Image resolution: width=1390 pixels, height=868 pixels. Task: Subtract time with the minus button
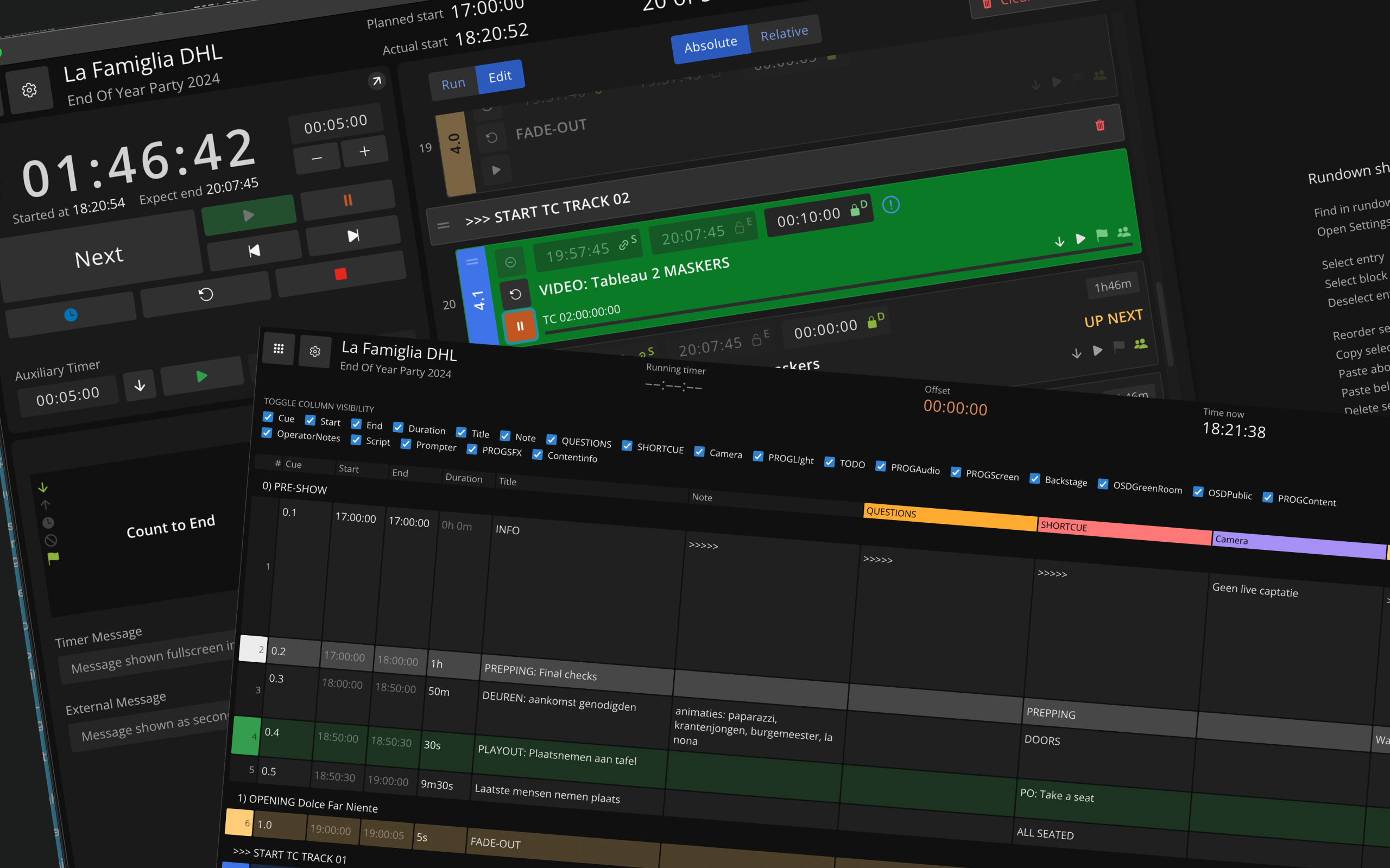pos(317,158)
